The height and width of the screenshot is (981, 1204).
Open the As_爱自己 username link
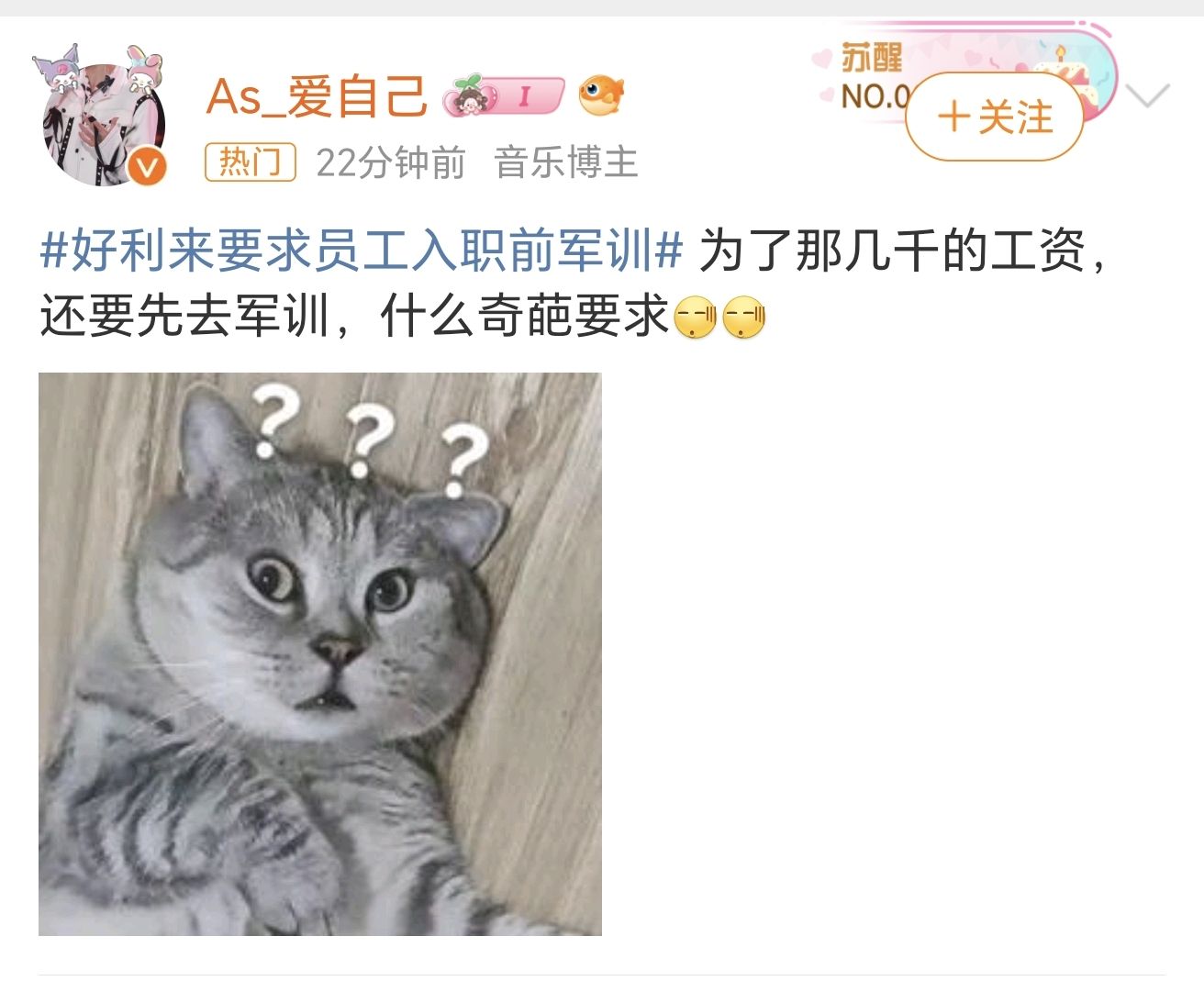[318, 96]
